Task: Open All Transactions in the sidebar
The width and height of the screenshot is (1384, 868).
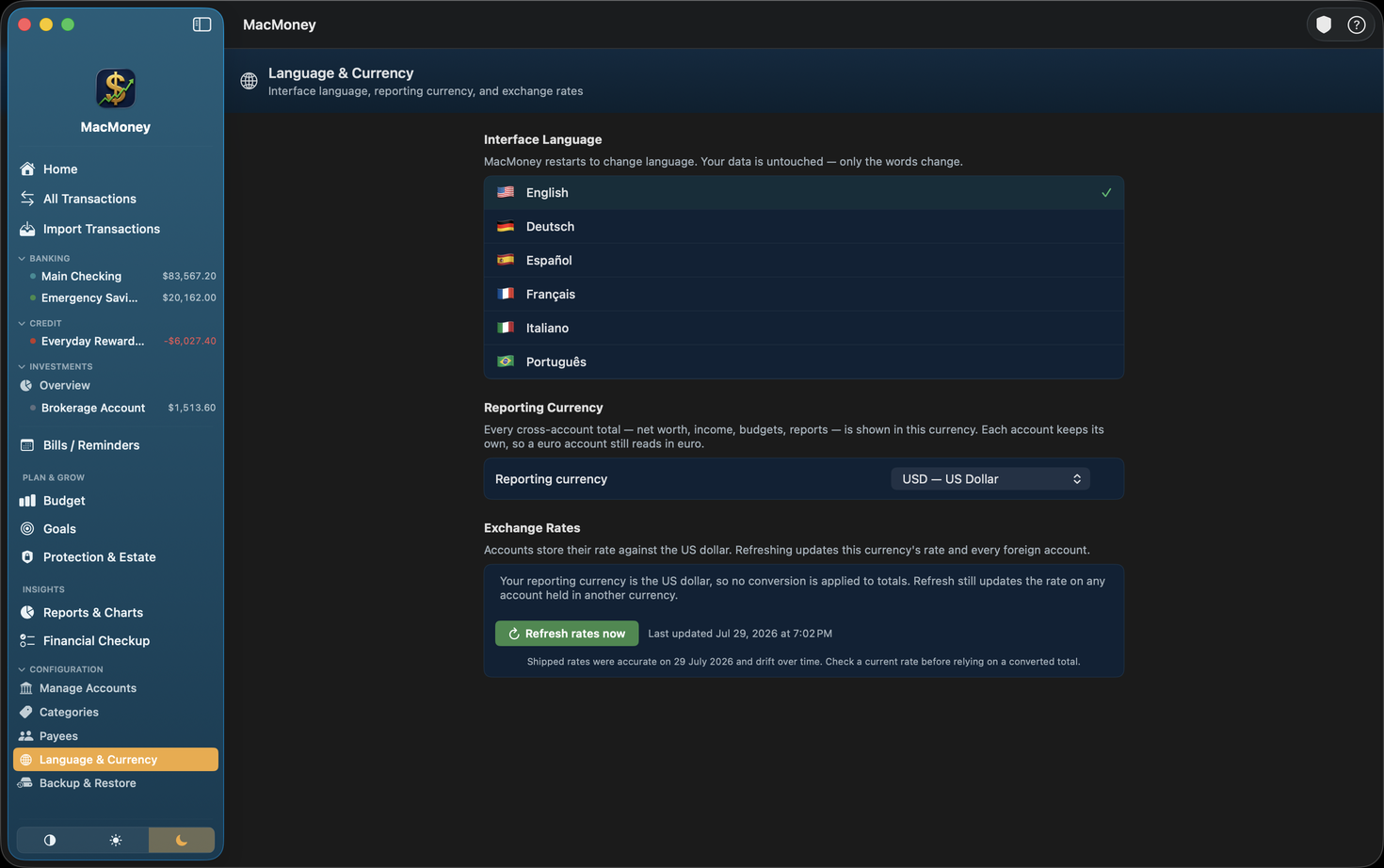Action: (x=116, y=199)
